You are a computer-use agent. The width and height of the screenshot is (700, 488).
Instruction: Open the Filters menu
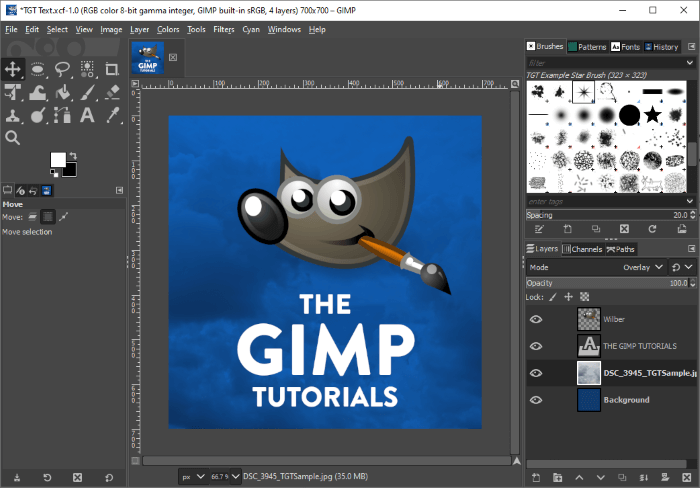[224, 29]
